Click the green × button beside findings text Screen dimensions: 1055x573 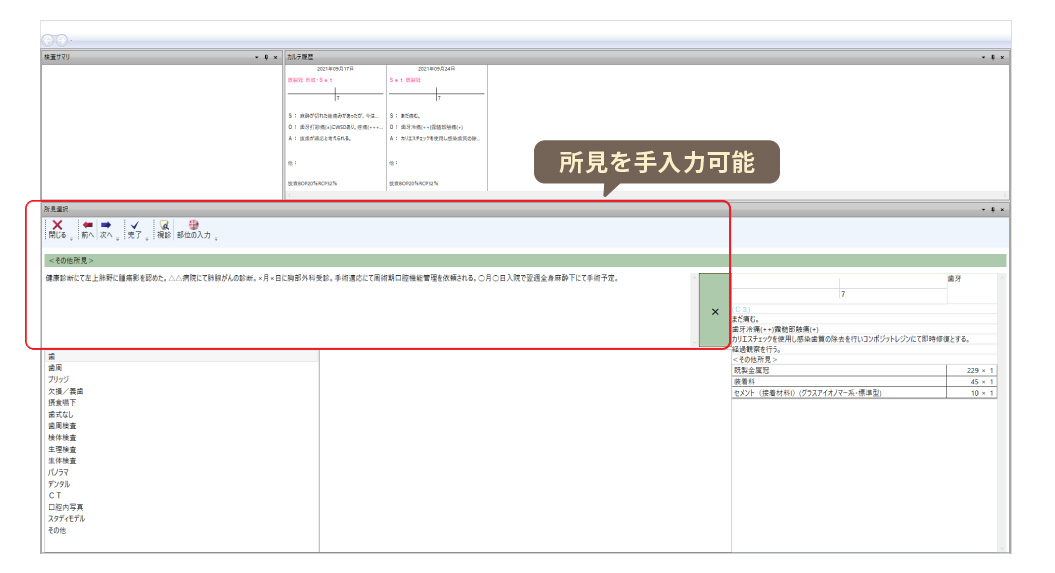(x=714, y=311)
